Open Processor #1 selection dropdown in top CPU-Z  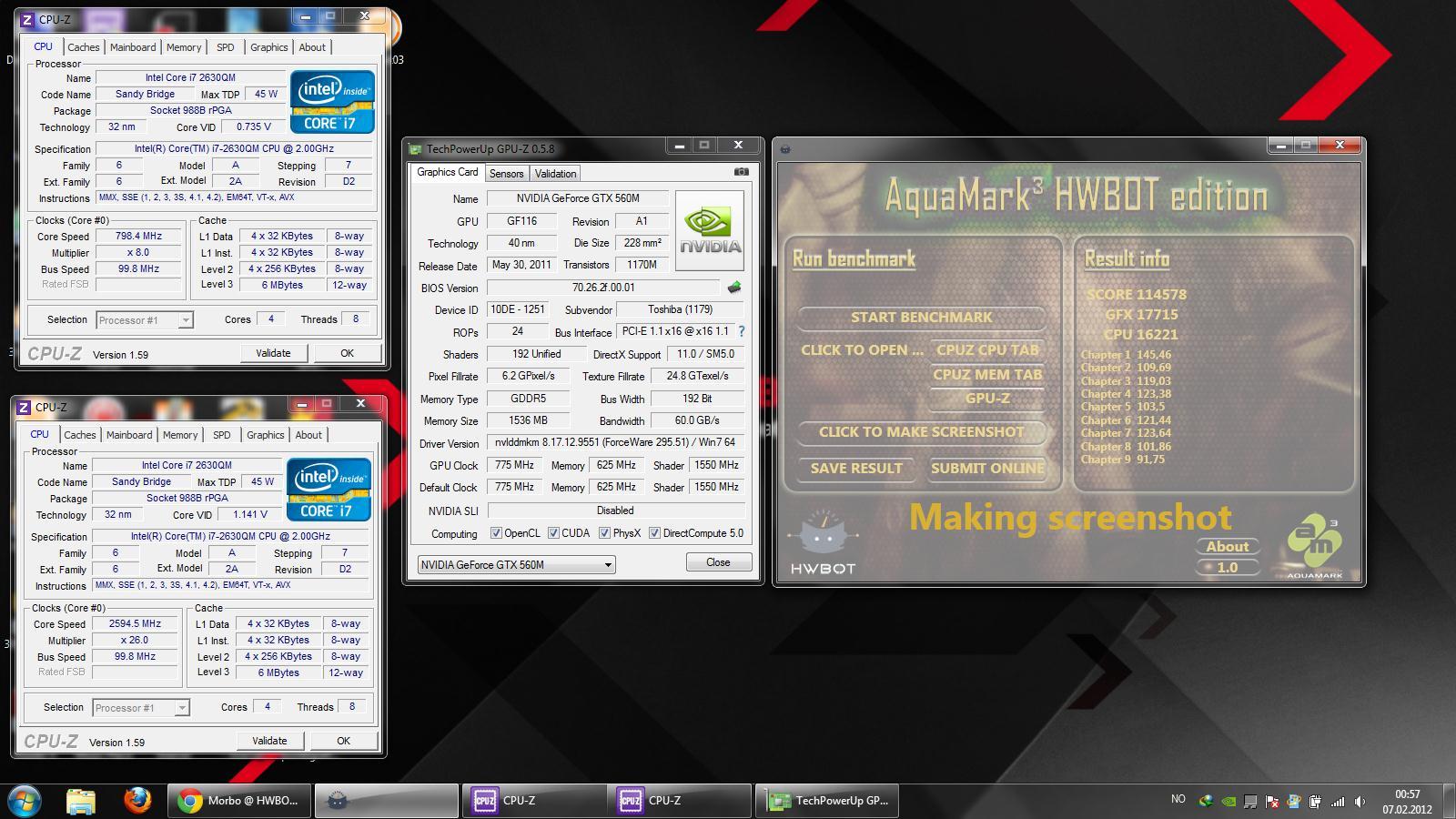(x=145, y=320)
